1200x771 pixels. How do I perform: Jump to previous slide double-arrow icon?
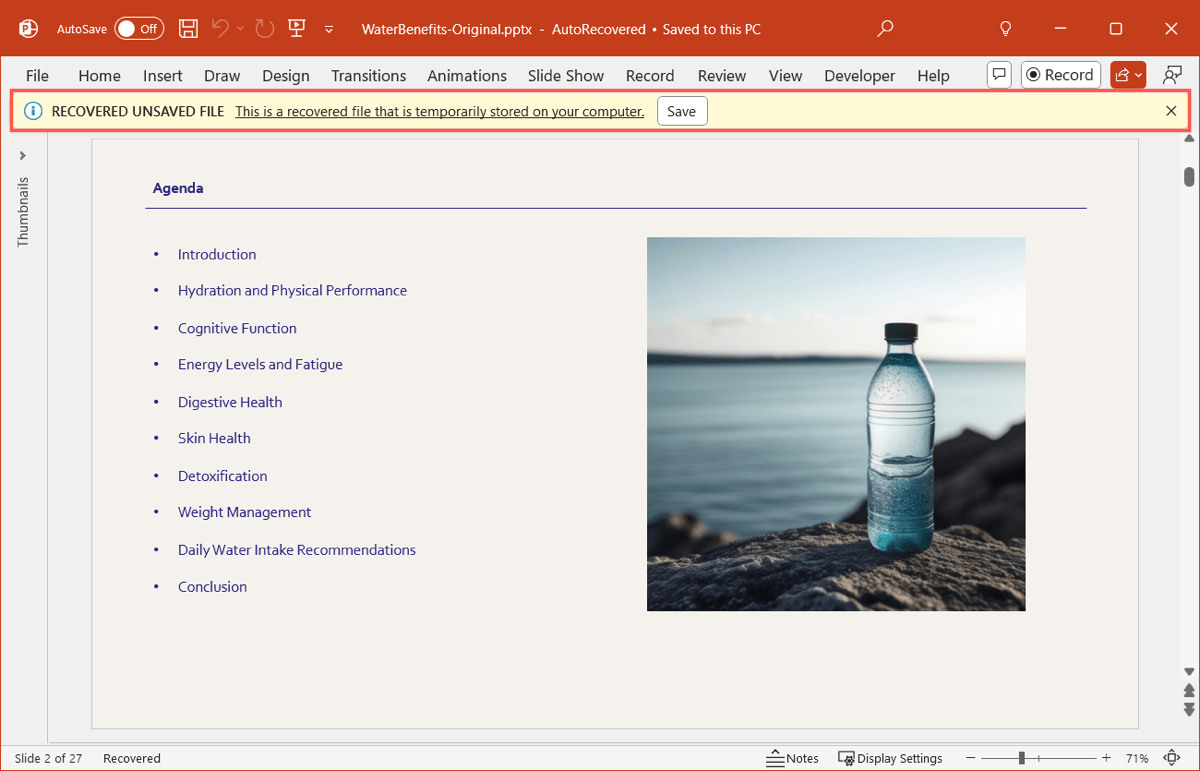1189,690
